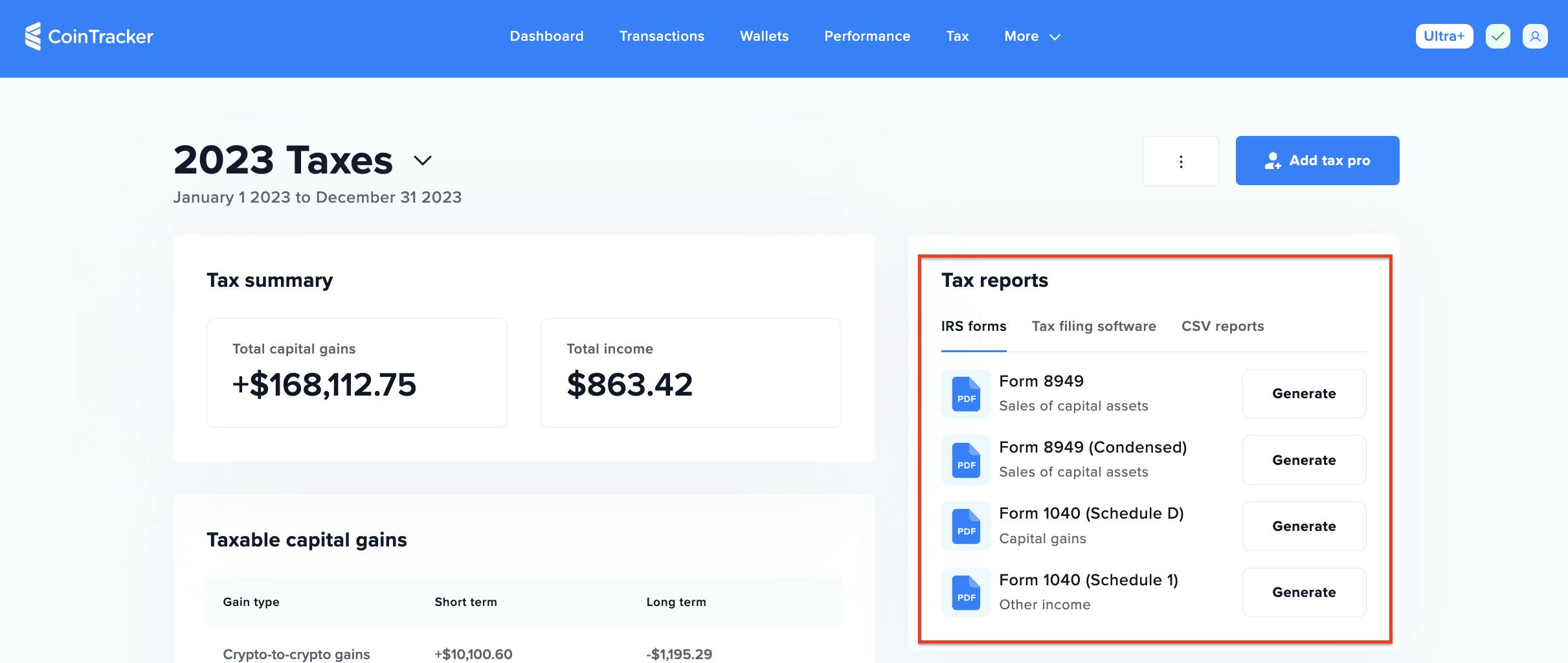The image size is (1568, 663).
Task: Generate Form 1040 Schedule D
Action: (x=1304, y=526)
